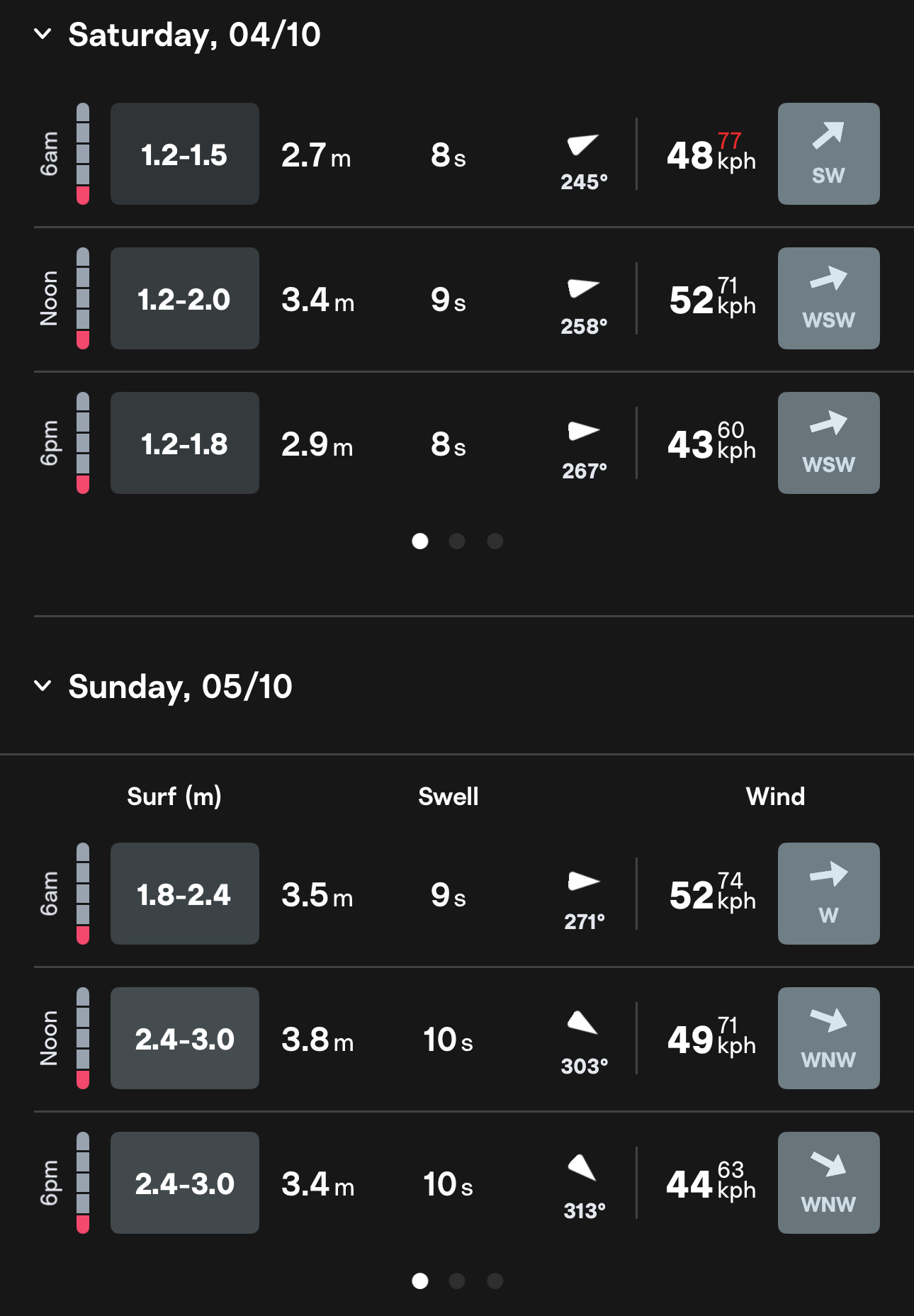Click the Swell column header

[448, 797]
